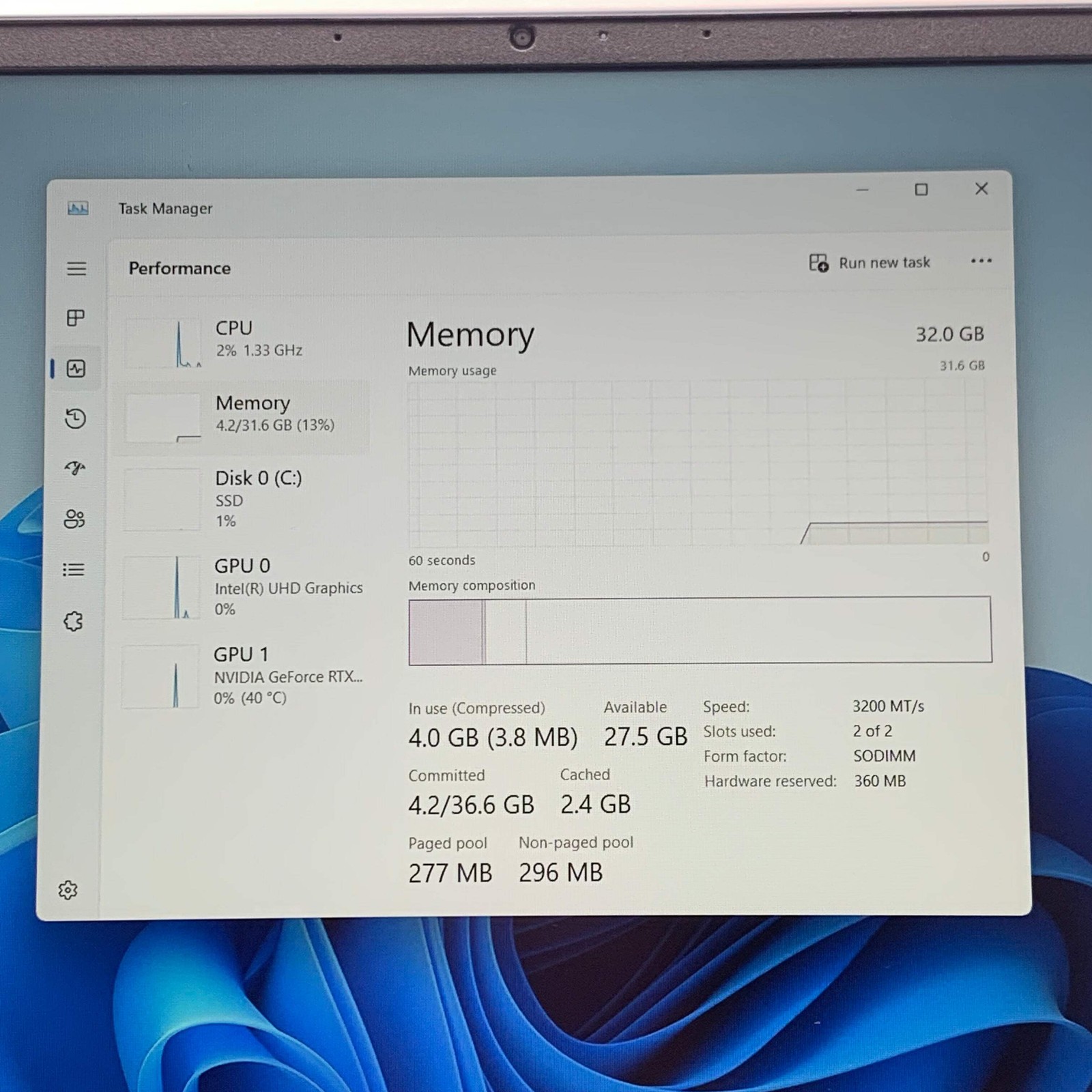Image resolution: width=1092 pixels, height=1092 pixels.
Task: Click the Cached 2.4 GB value
Action: click(x=595, y=805)
